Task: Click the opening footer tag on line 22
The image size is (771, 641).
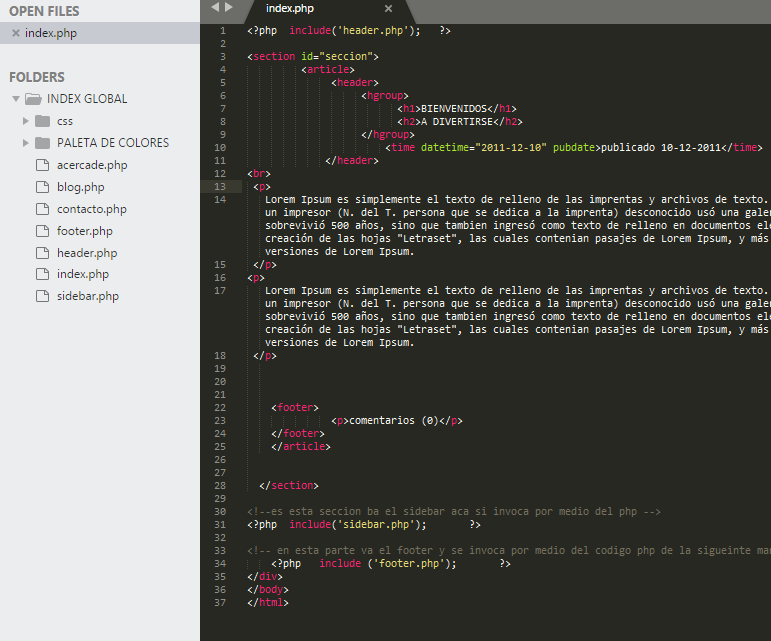Action: coord(295,408)
